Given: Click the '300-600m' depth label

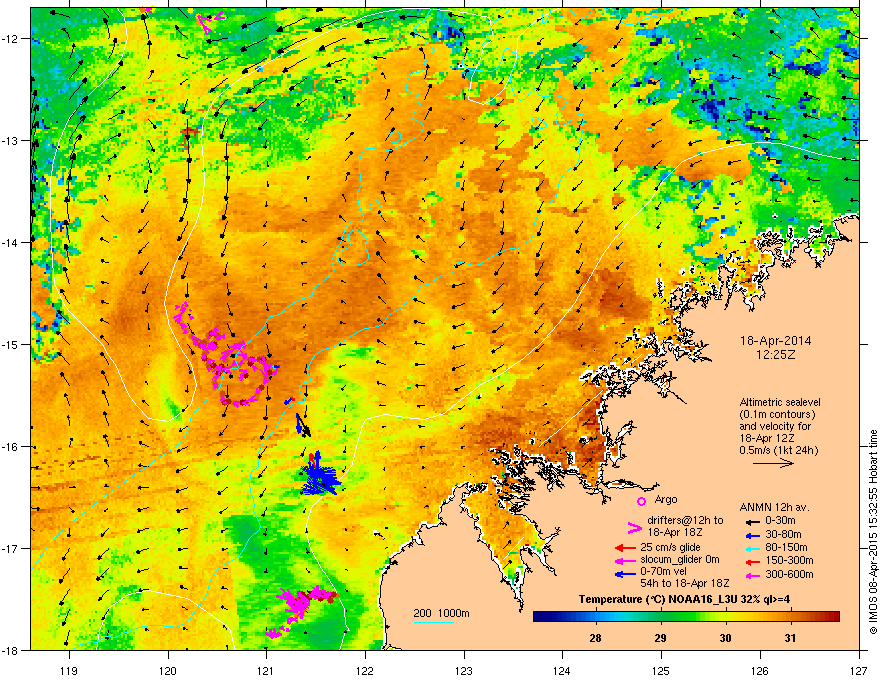Looking at the screenshot, I should coord(789,575).
